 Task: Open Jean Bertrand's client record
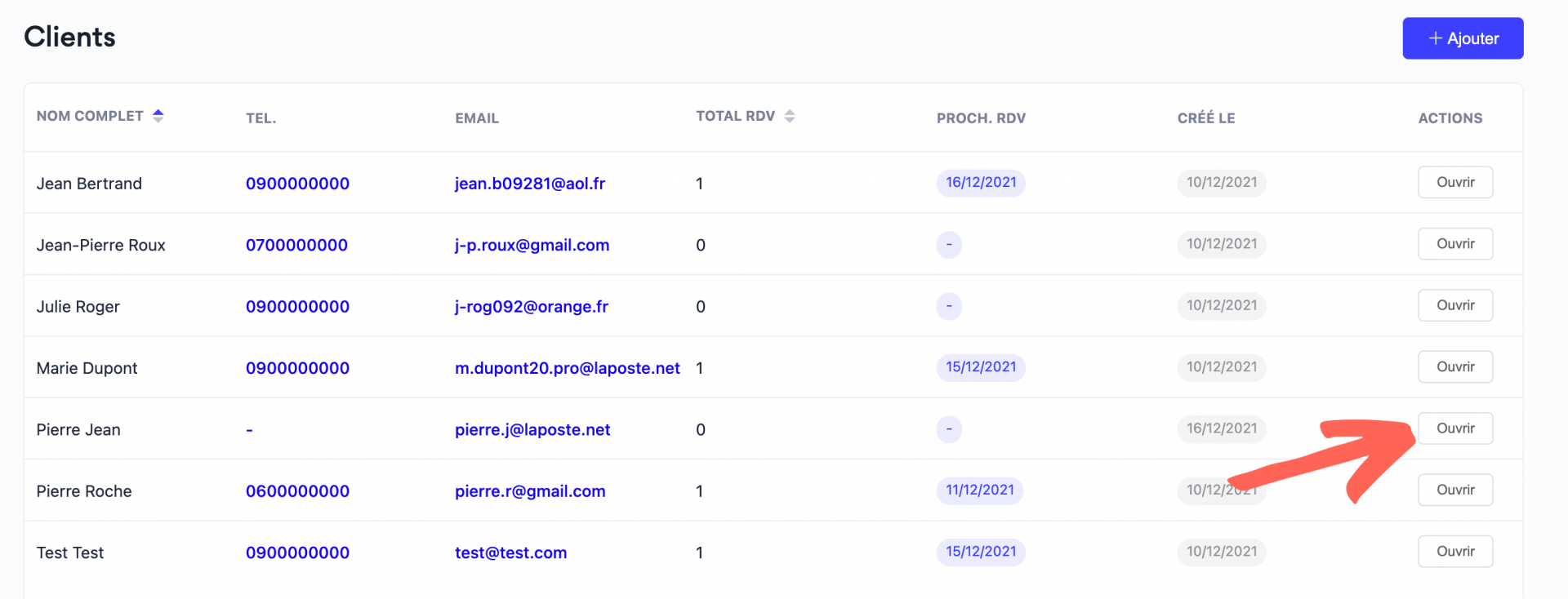click(x=1455, y=182)
